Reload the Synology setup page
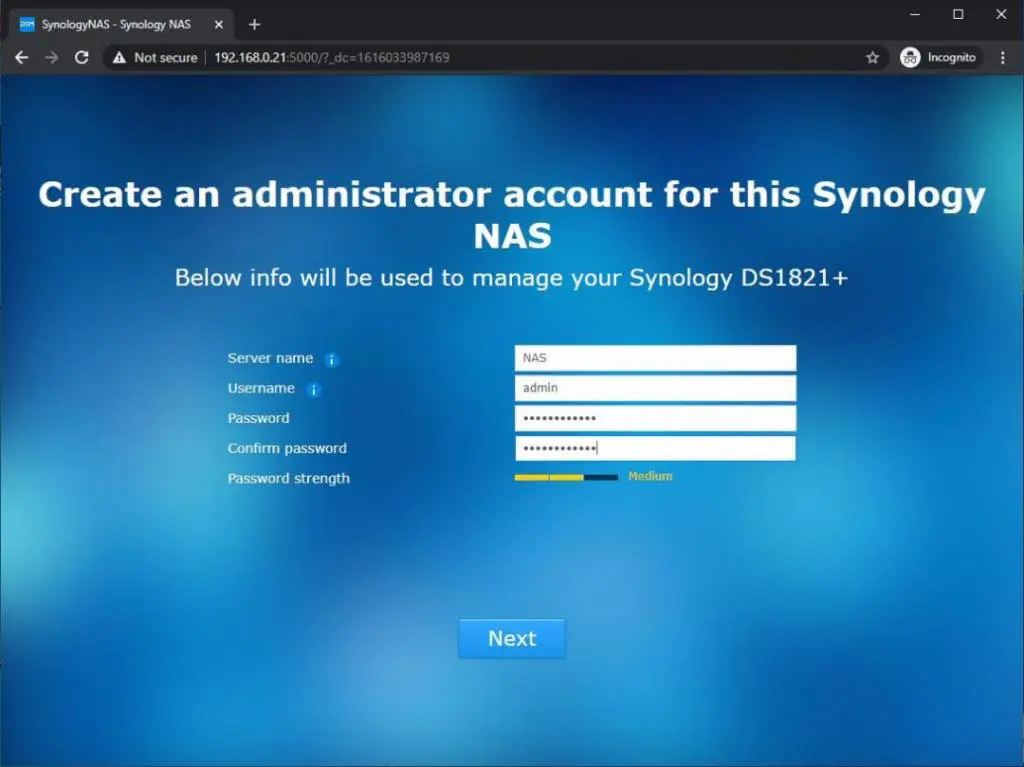Image resolution: width=1024 pixels, height=767 pixels. pos(82,57)
